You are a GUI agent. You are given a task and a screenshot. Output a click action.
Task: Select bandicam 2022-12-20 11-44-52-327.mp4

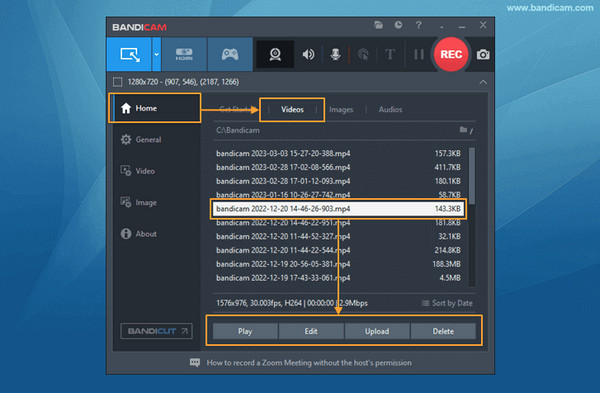pyautogui.click(x=338, y=236)
